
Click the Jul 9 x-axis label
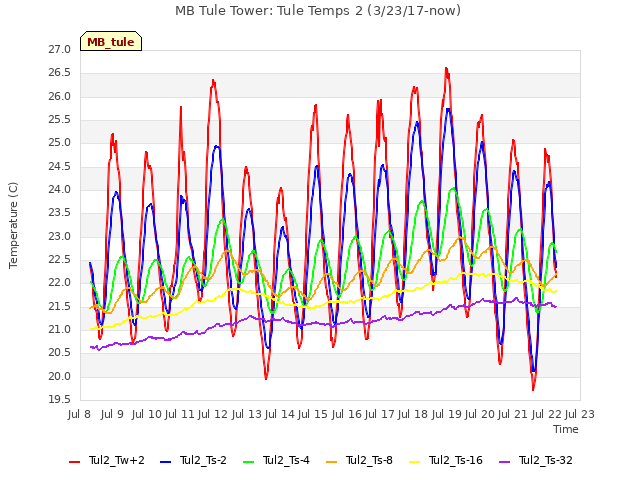pyautogui.click(x=112, y=414)
